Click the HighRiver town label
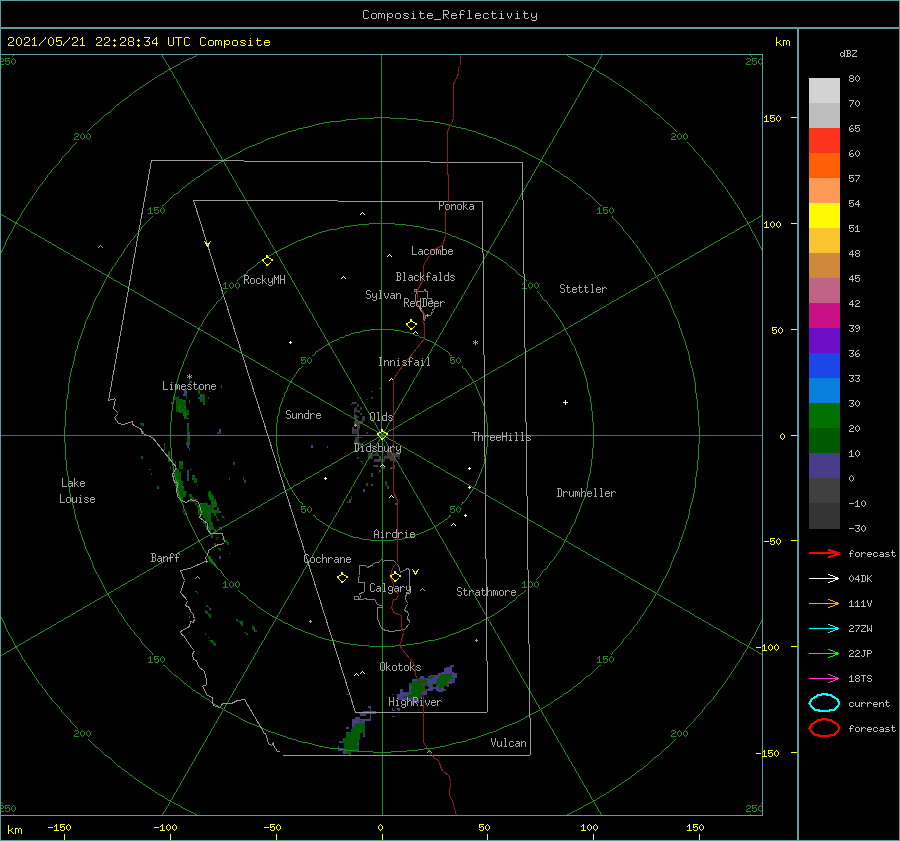The width and height of the screenshot is (900, 841). [415, 702]
